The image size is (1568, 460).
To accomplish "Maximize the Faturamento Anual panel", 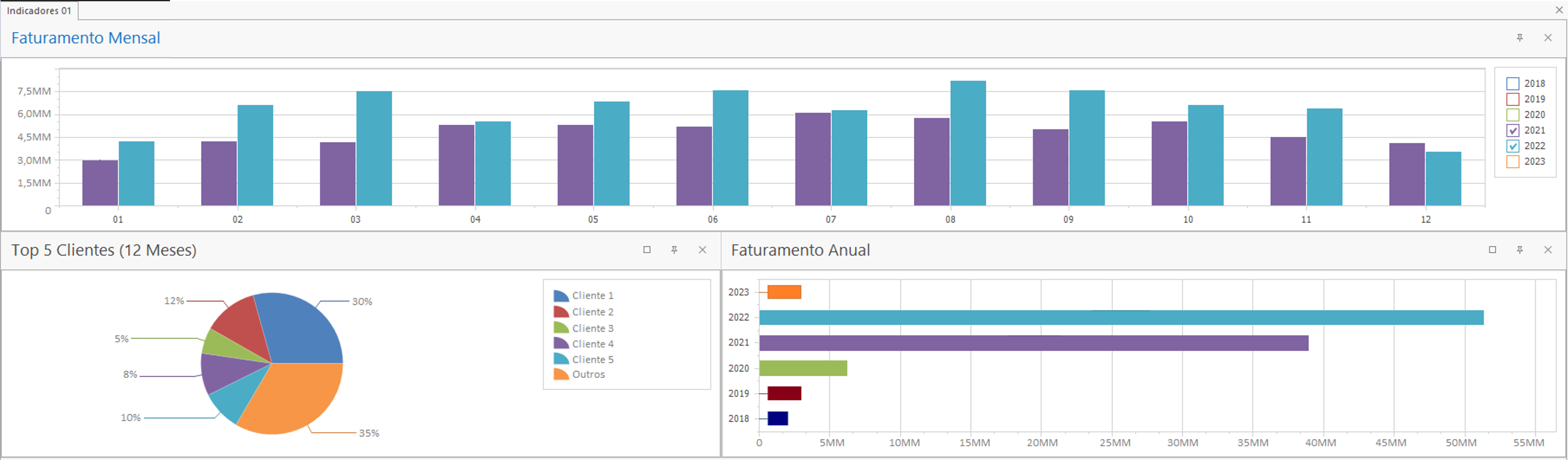I will [1492, 250].
